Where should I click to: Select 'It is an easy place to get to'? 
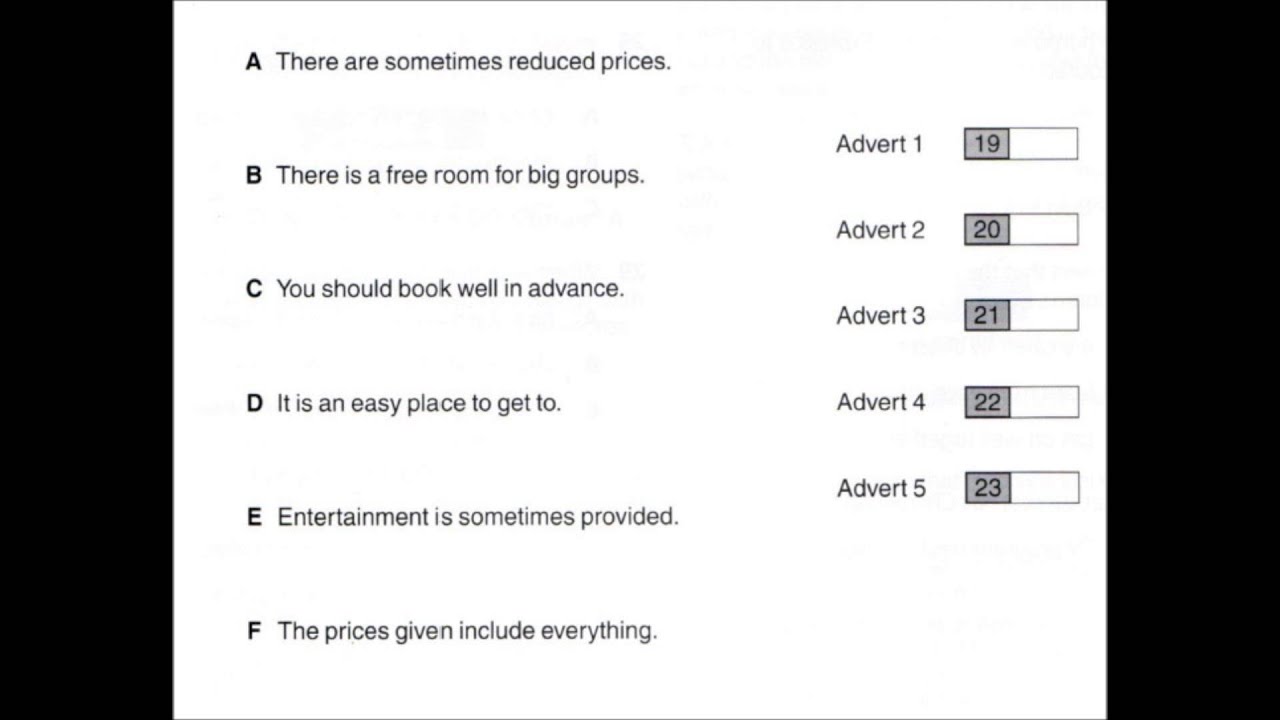click(419, 403)
